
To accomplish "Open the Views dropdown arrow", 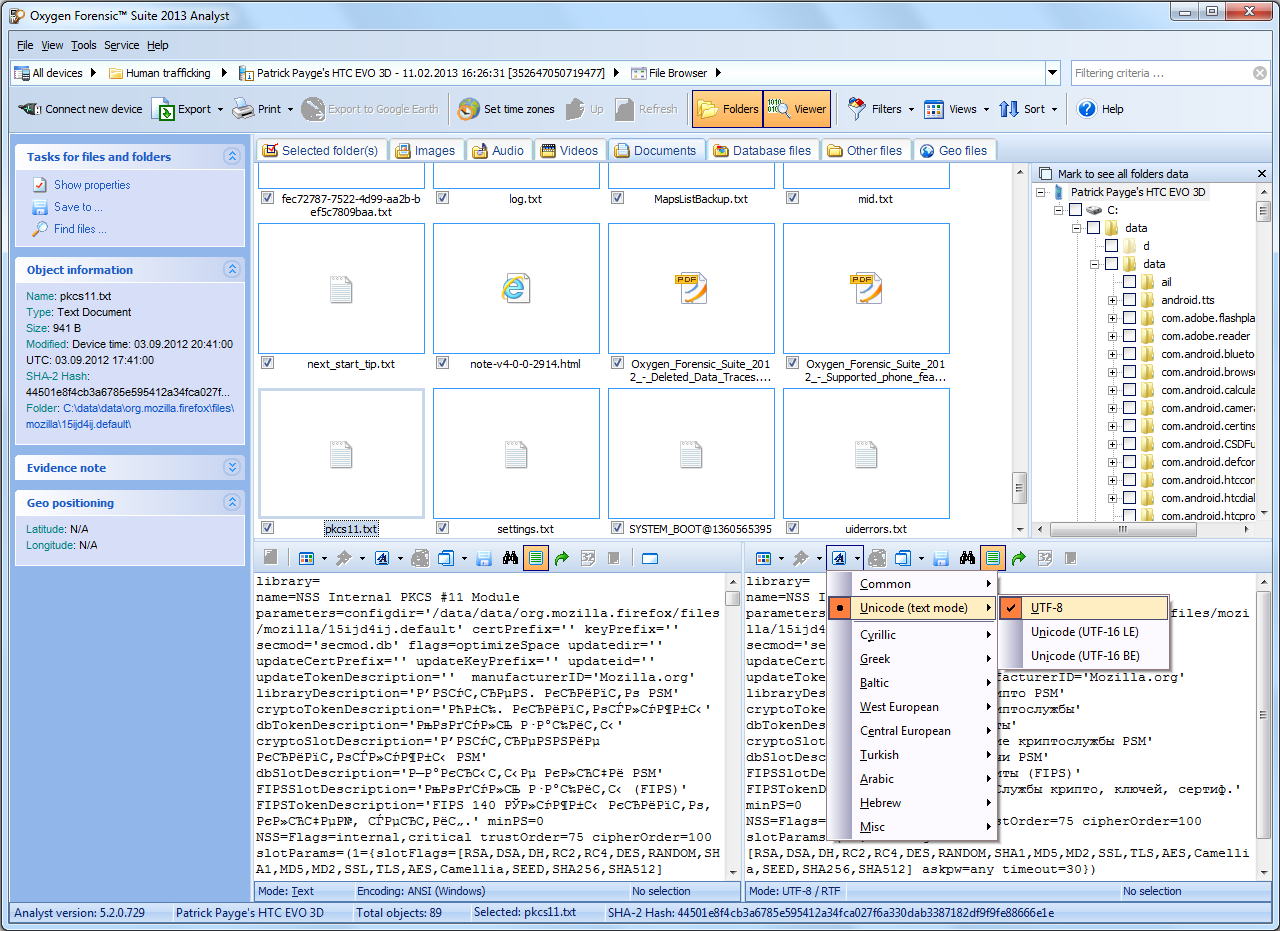I will coord(985,109).
